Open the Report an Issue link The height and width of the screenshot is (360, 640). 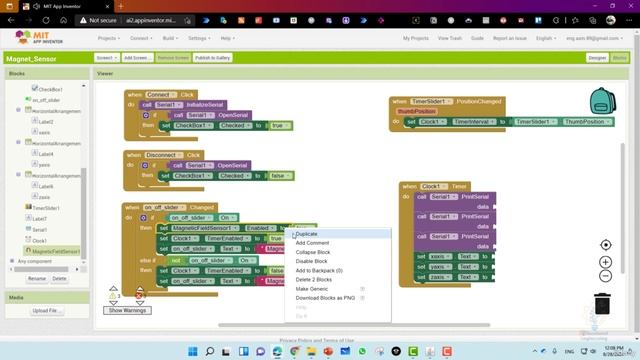510,38
